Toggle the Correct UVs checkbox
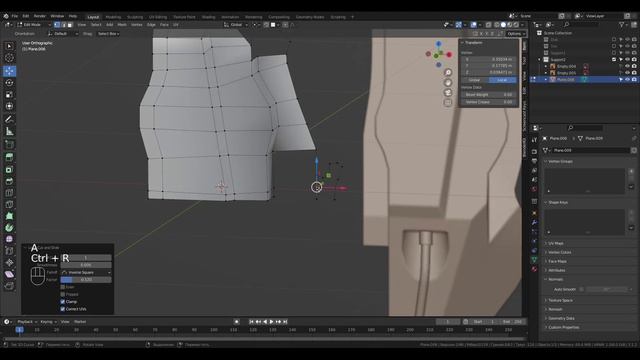This screenshot has height=360, width=640. 62,309
